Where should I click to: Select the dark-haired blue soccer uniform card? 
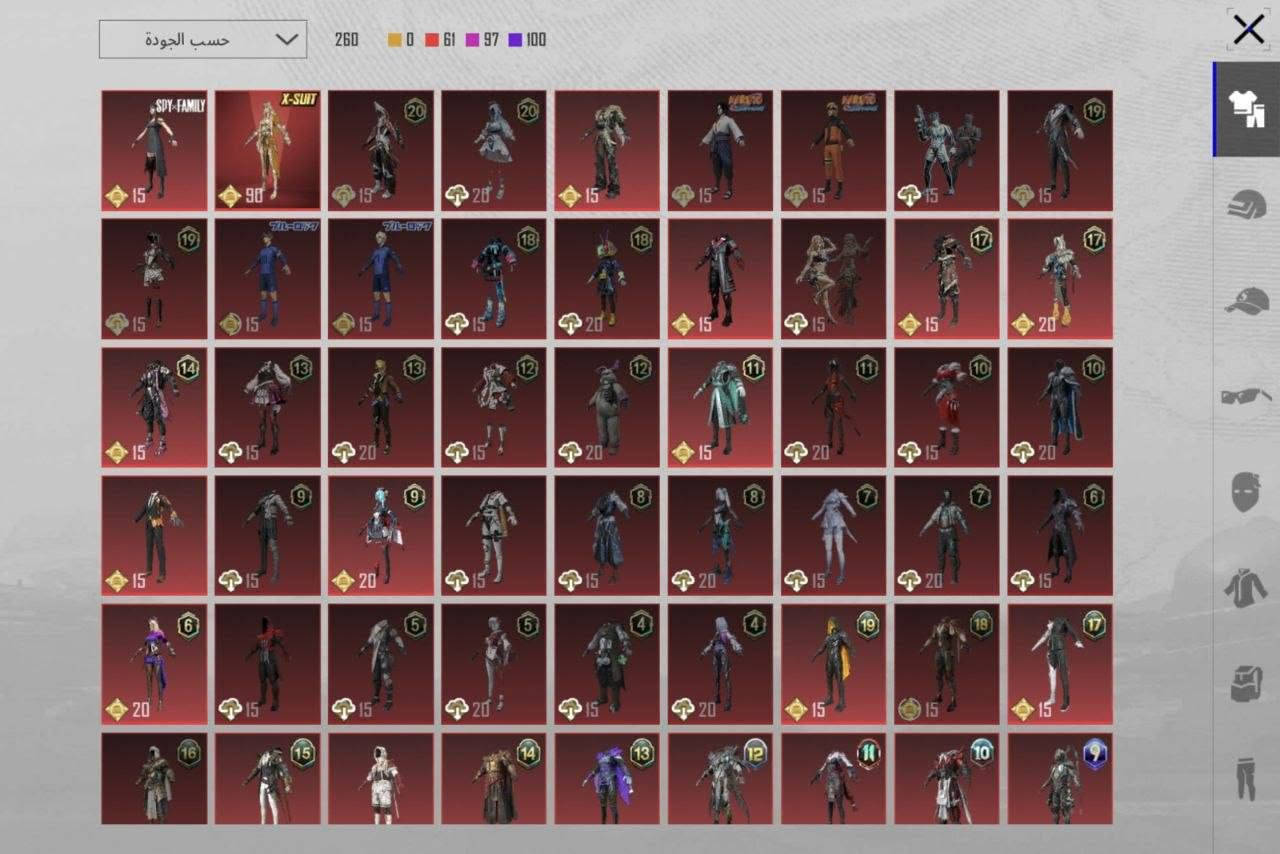(268, 279)
